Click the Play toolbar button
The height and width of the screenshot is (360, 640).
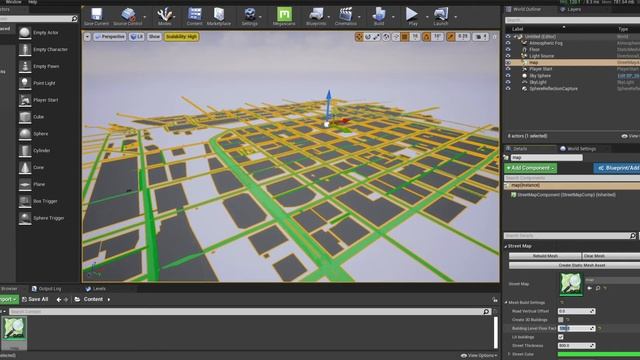coord(412,14)
